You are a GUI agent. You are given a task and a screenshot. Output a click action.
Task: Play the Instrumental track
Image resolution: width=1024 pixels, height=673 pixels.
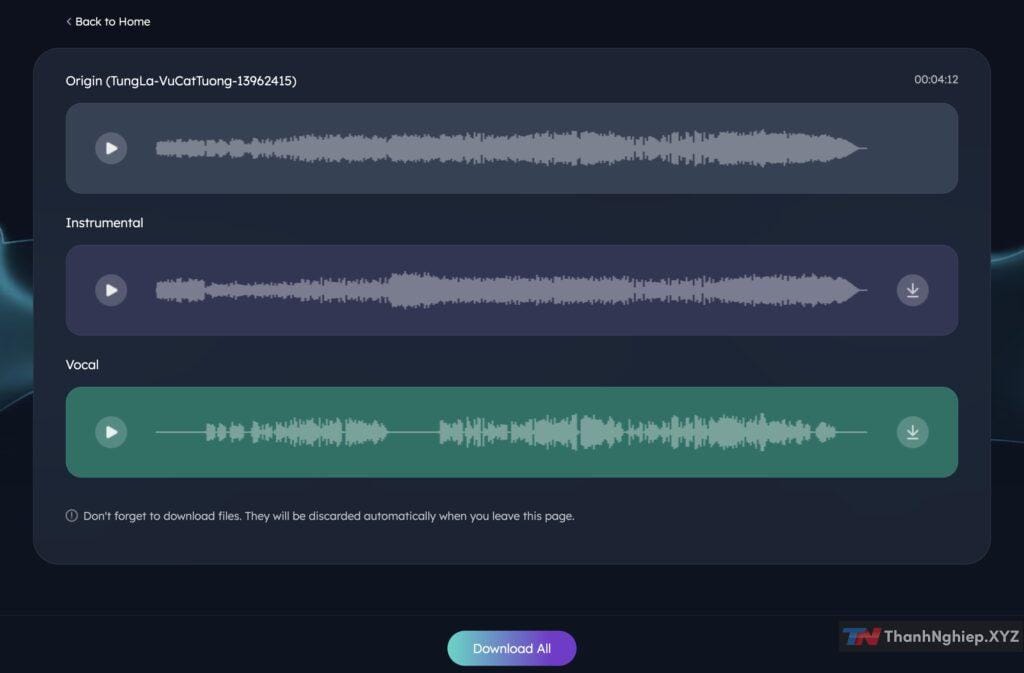click(111, 290)
